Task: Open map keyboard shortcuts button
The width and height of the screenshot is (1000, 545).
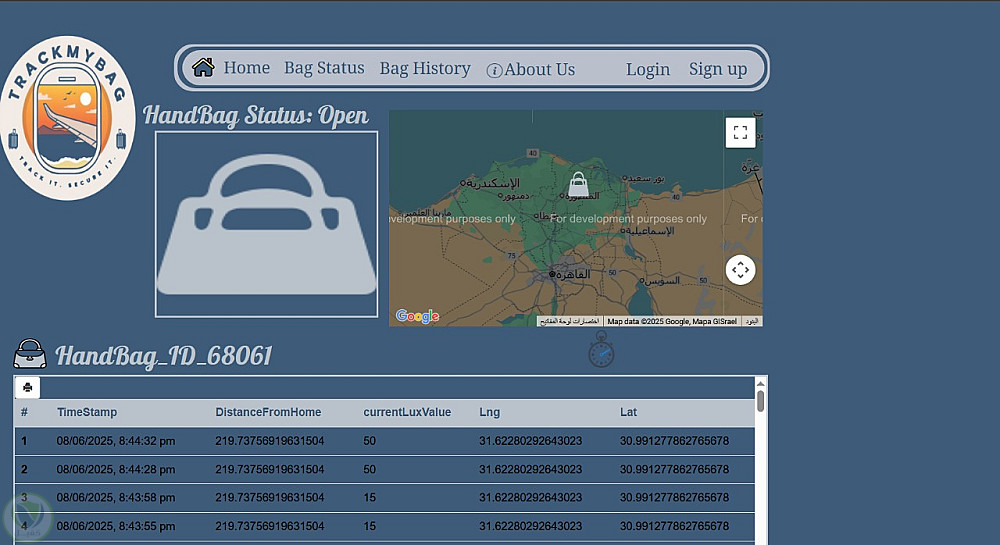Action: point(569,321)
